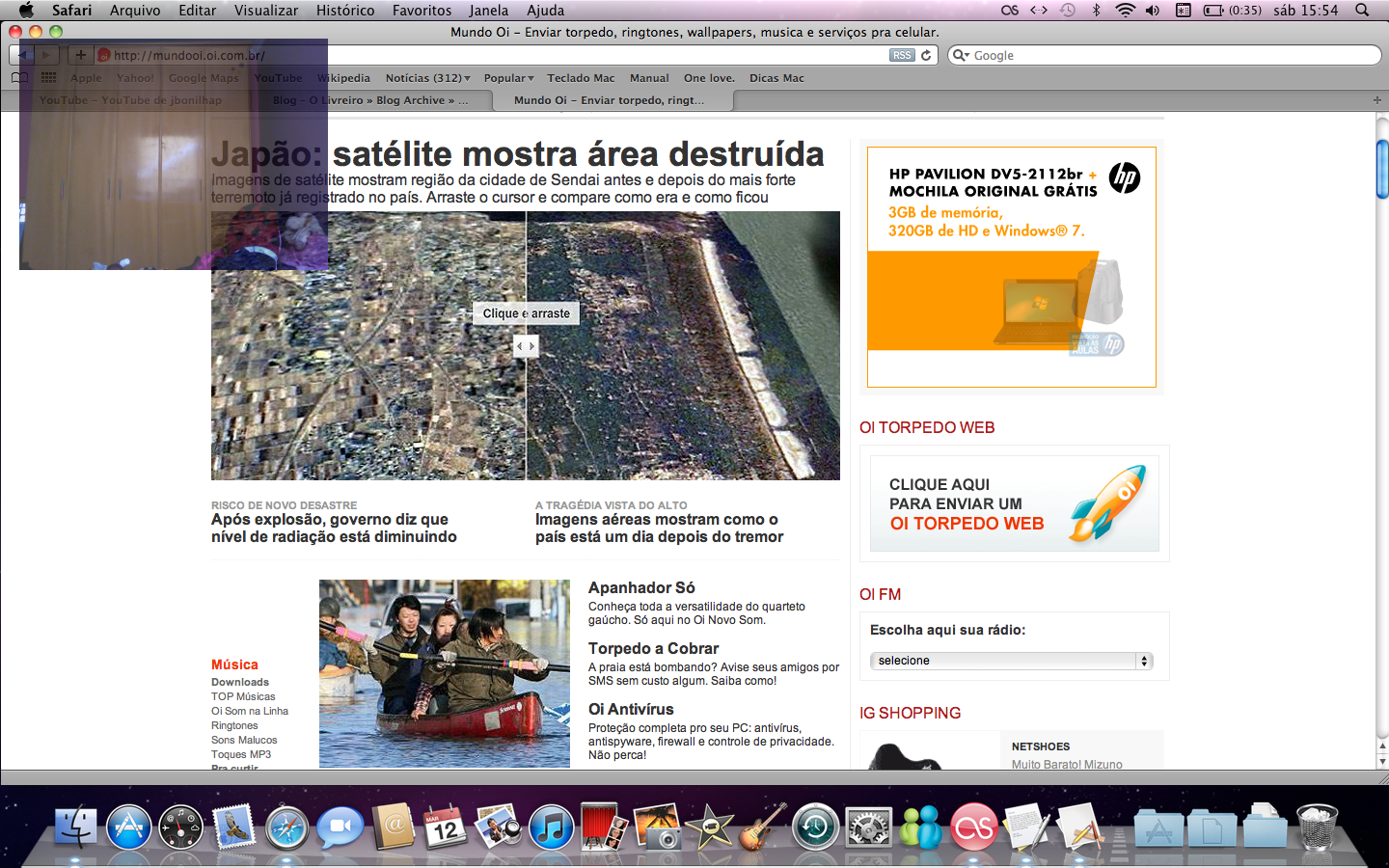Click the page vertical scrollbar thumb
1389x868 pixels.
1381,169
